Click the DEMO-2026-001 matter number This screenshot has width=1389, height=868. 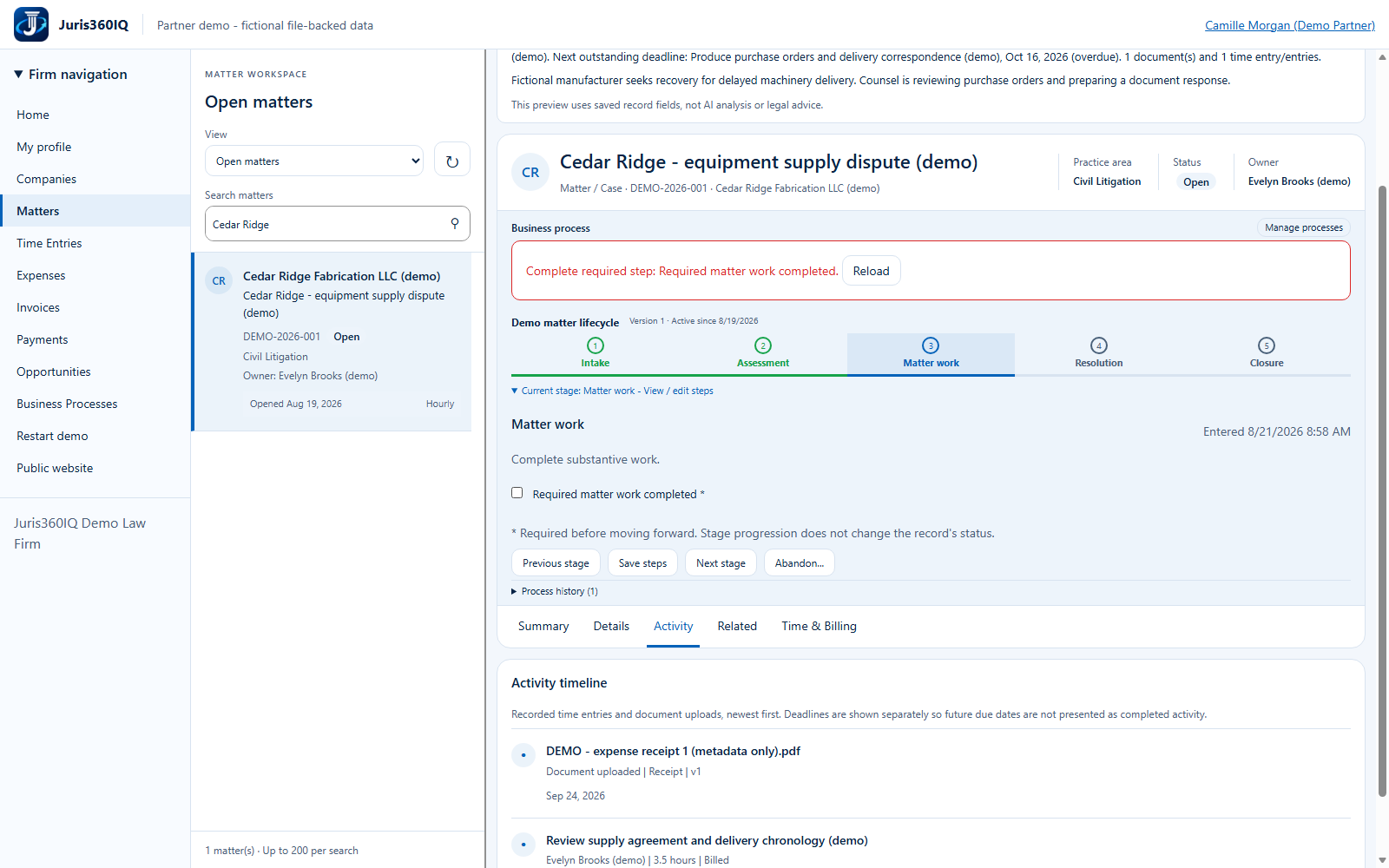pyautogui.click(x=281, y=337)
